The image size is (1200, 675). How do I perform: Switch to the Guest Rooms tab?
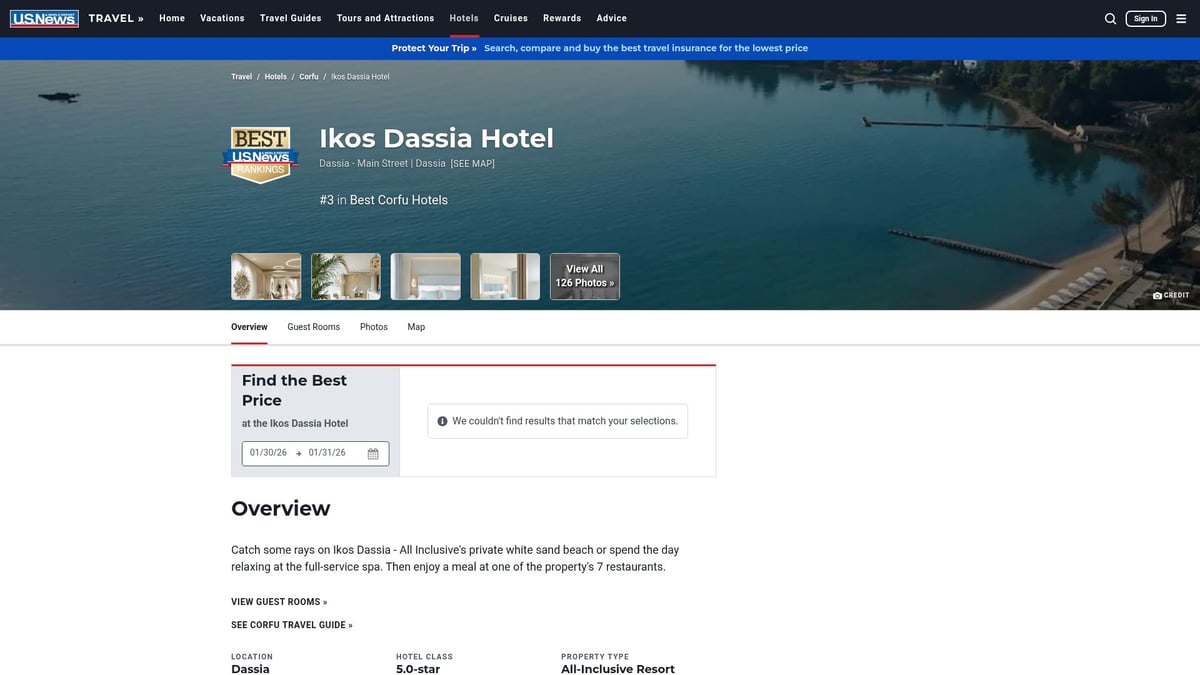(x=313, y=326)
